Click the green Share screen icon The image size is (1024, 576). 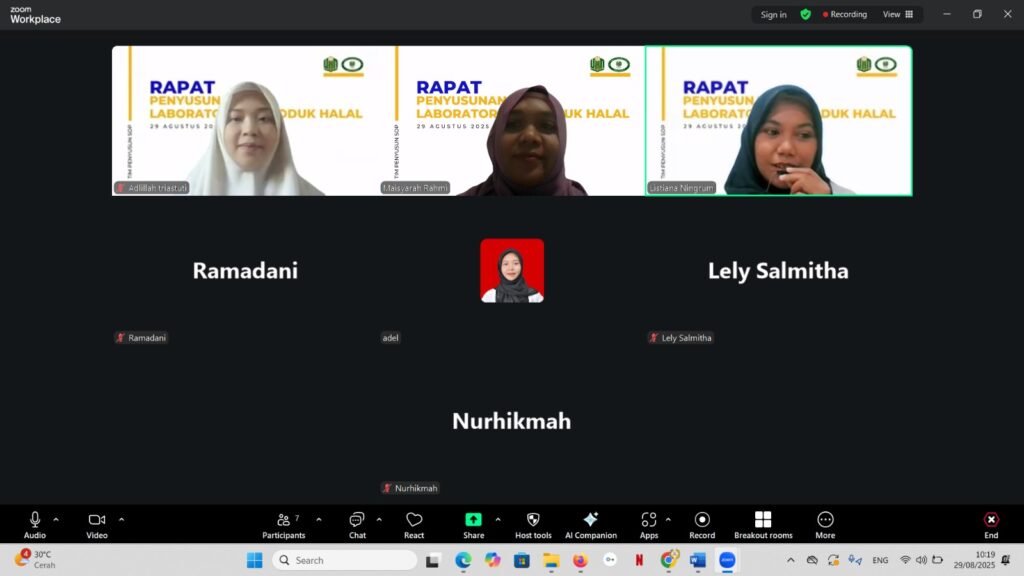[473, 520]
